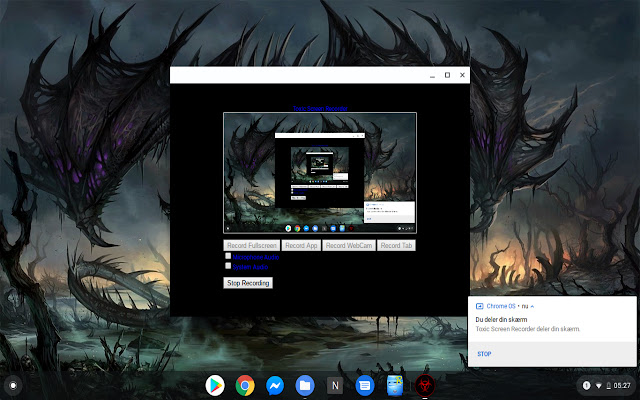Open the Play Store from the shelf
Screen dimensions: 640x400
[215, 385]
